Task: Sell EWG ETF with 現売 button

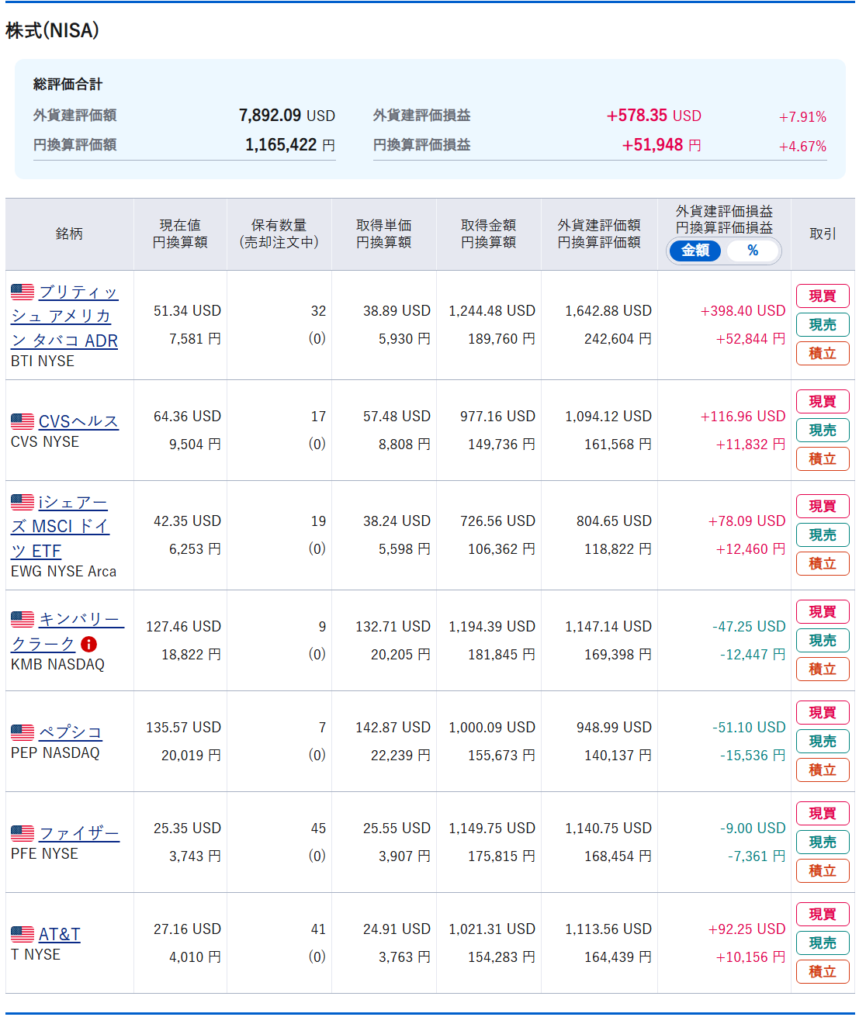Action: [x=822, y=535]
